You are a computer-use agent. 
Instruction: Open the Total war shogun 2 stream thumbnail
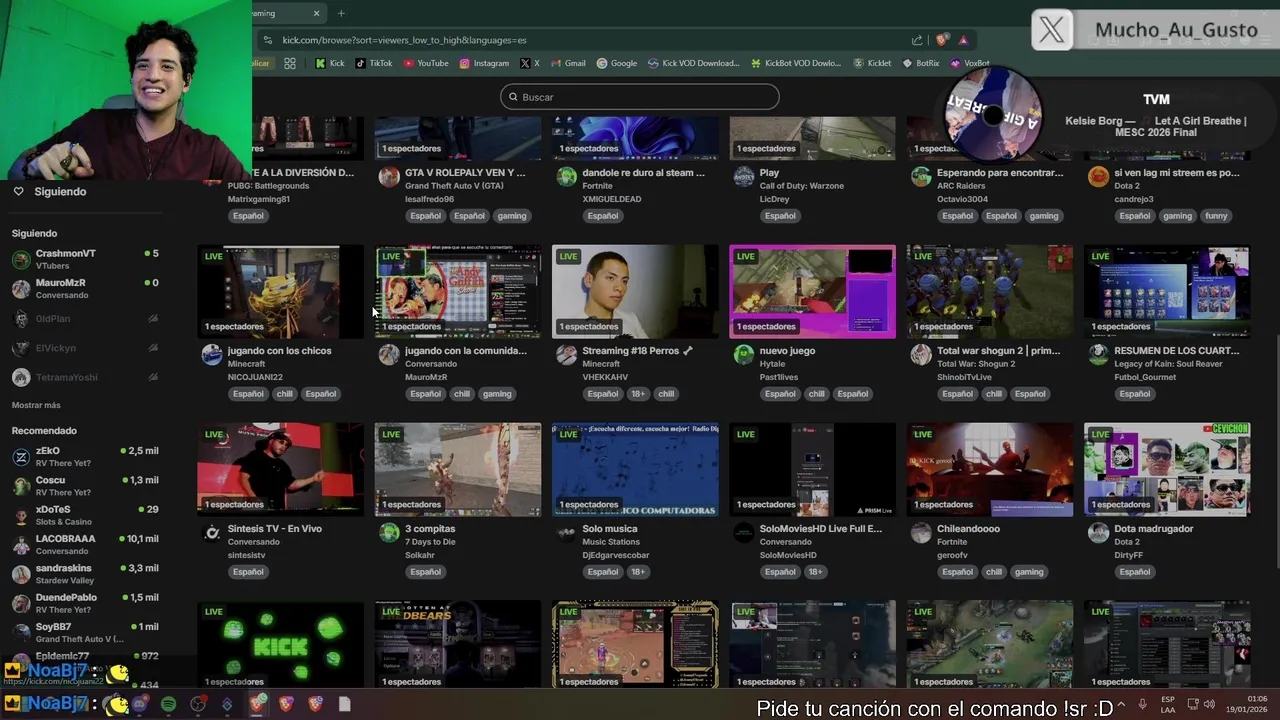tap(990, 291)
